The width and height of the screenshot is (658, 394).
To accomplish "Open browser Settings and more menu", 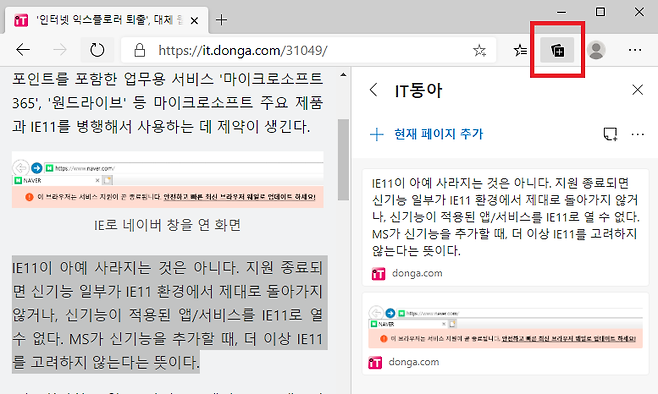I will (x=635, y=50).
